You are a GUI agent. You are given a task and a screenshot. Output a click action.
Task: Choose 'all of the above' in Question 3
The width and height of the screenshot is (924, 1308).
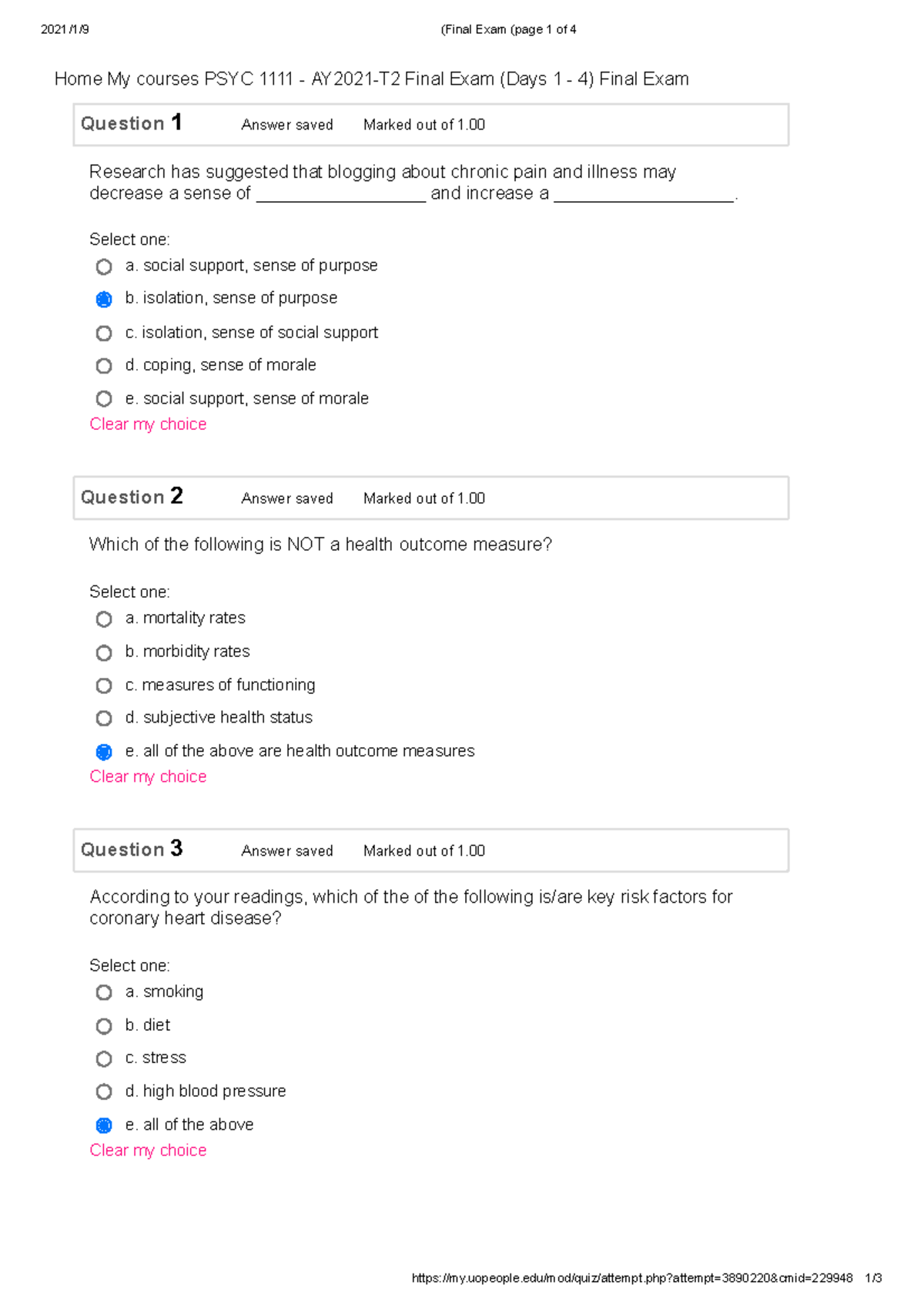coord(104,1125)
